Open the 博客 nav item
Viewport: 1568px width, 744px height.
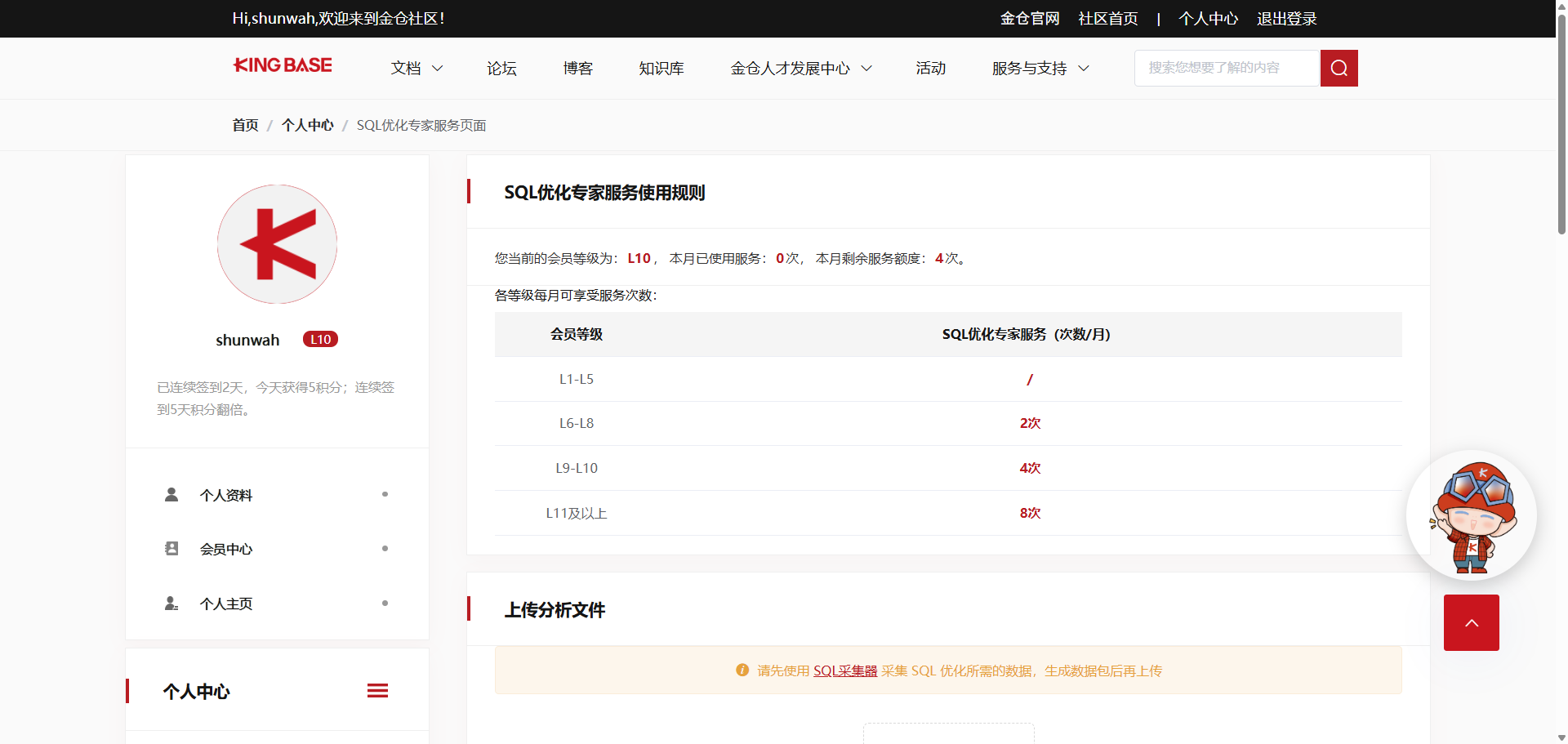(578, 69)
